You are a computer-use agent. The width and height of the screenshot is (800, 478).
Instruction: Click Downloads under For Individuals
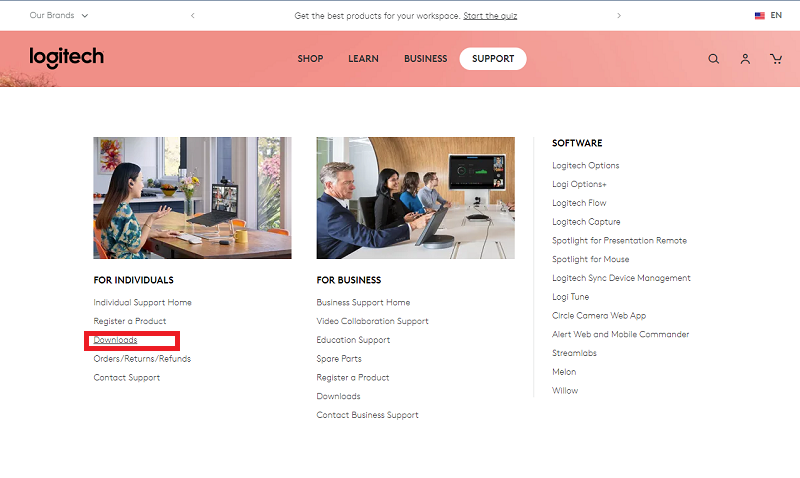pyautogui.click(x=115, y=340)
